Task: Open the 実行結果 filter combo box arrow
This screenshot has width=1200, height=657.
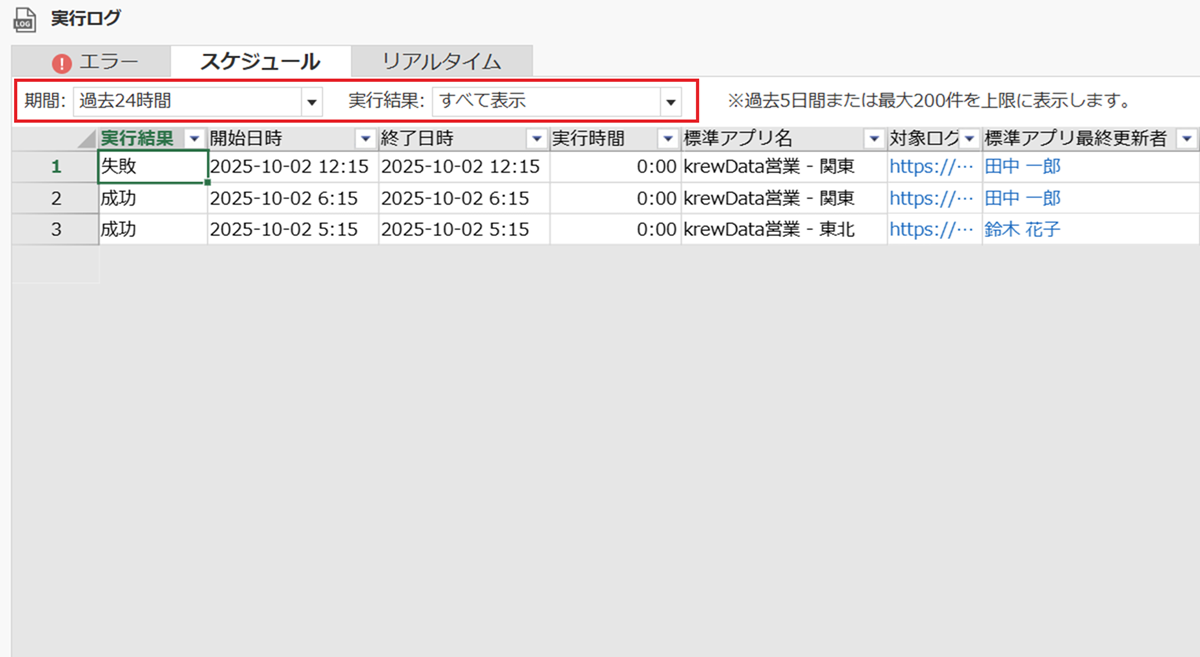Action: pyautogui.click(x=670, y=101)
